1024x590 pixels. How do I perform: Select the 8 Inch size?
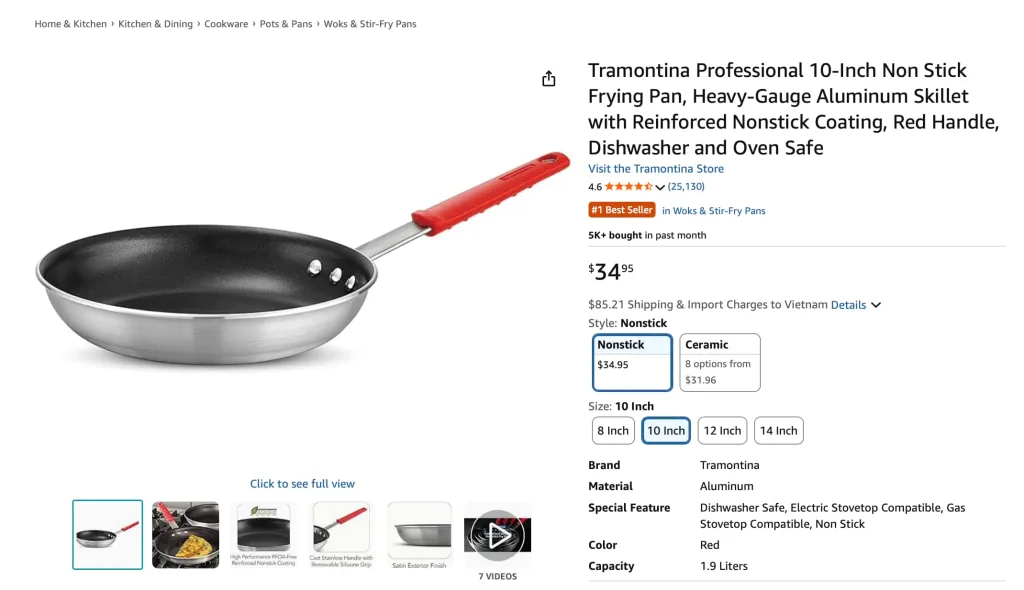(613, 431)
